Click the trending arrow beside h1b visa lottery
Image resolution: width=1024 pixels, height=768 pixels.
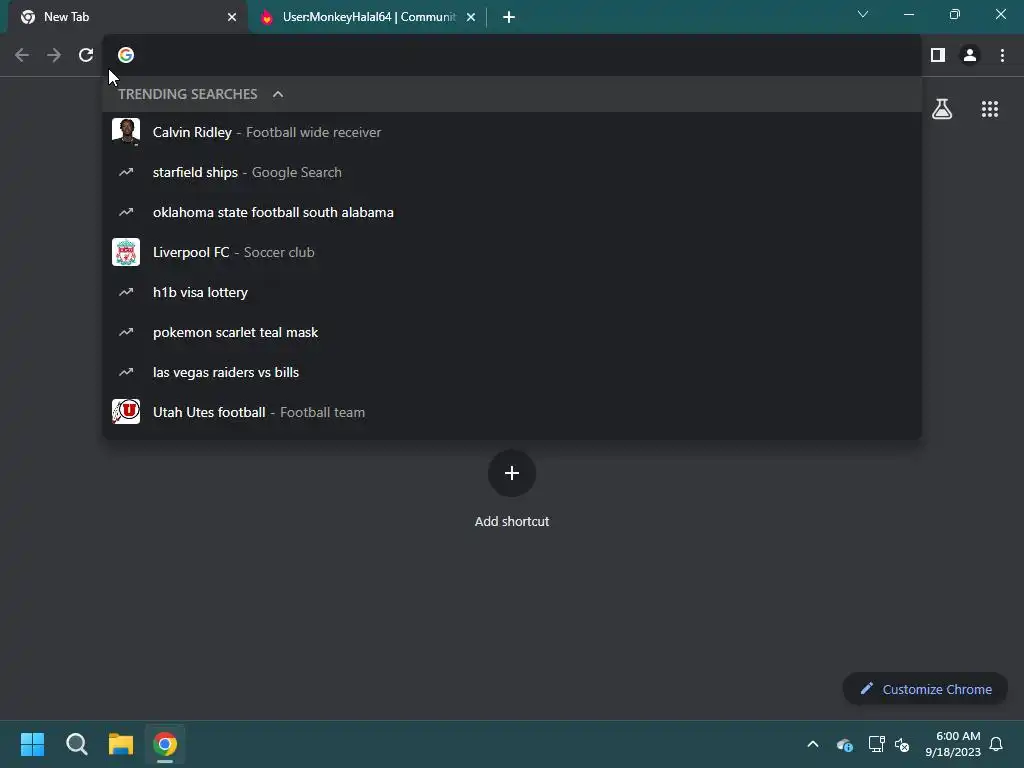click(126, 292)
